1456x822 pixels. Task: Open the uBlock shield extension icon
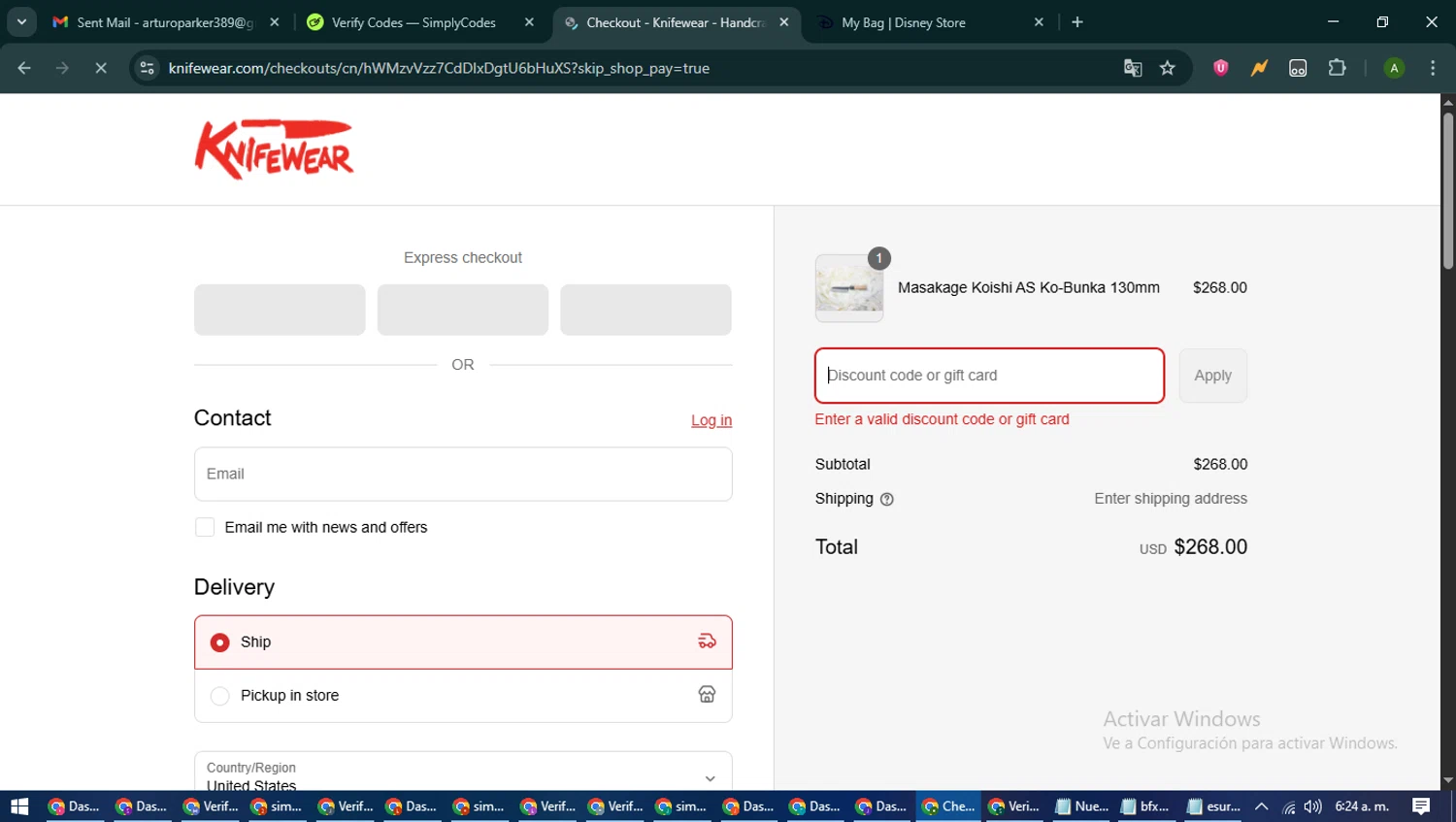click(x=1221, y=68)
